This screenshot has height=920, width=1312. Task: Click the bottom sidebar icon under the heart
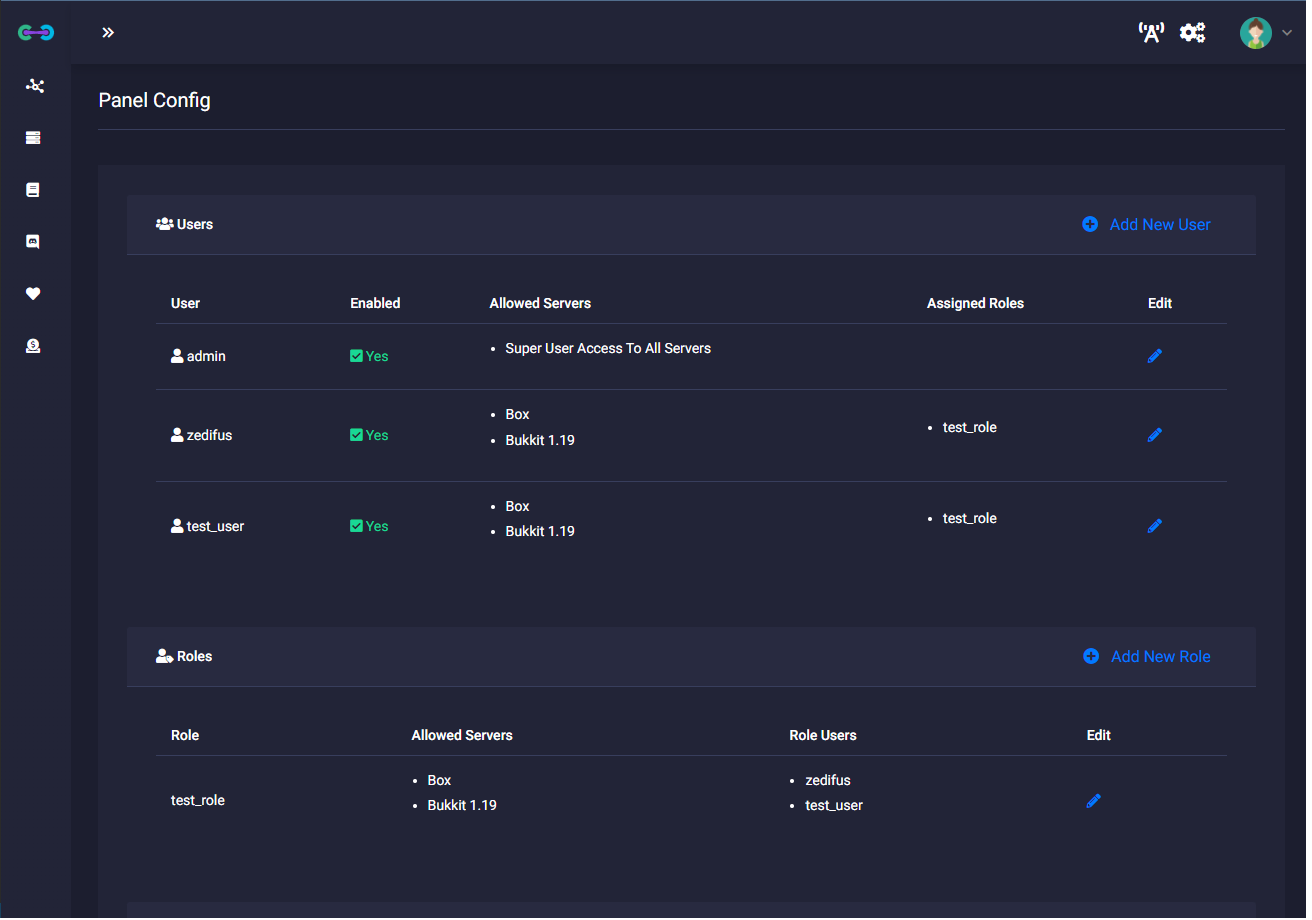[33, 346]
